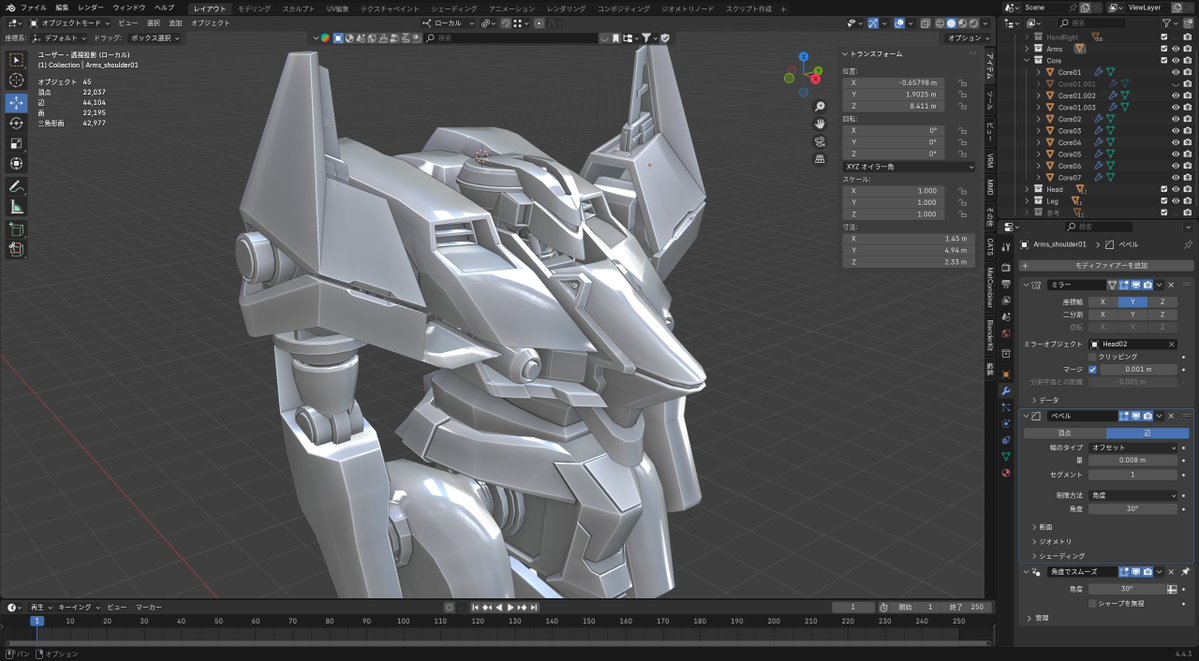This screenshot has width=1199, height=661.
Task: Open the Render properties tab icon
Action: pyautogui.click(x=1006, y=267)
